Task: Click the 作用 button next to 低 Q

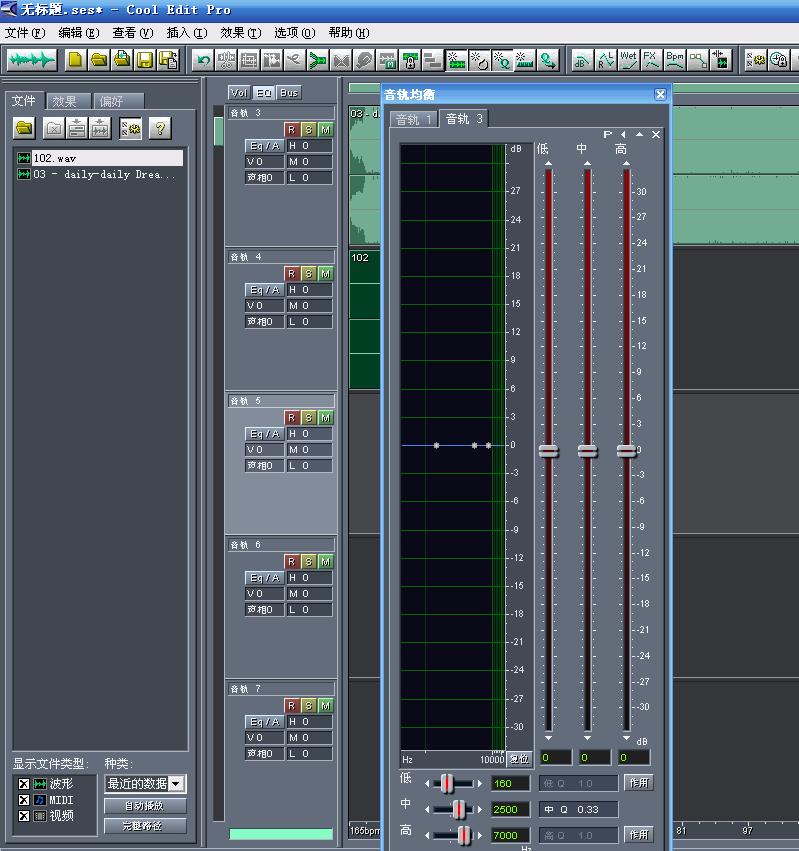Action: 639,783
